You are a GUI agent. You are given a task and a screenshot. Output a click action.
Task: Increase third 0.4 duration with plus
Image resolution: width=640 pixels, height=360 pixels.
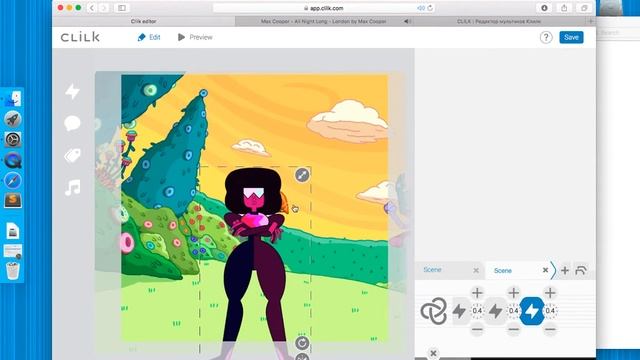coord(550,293)
